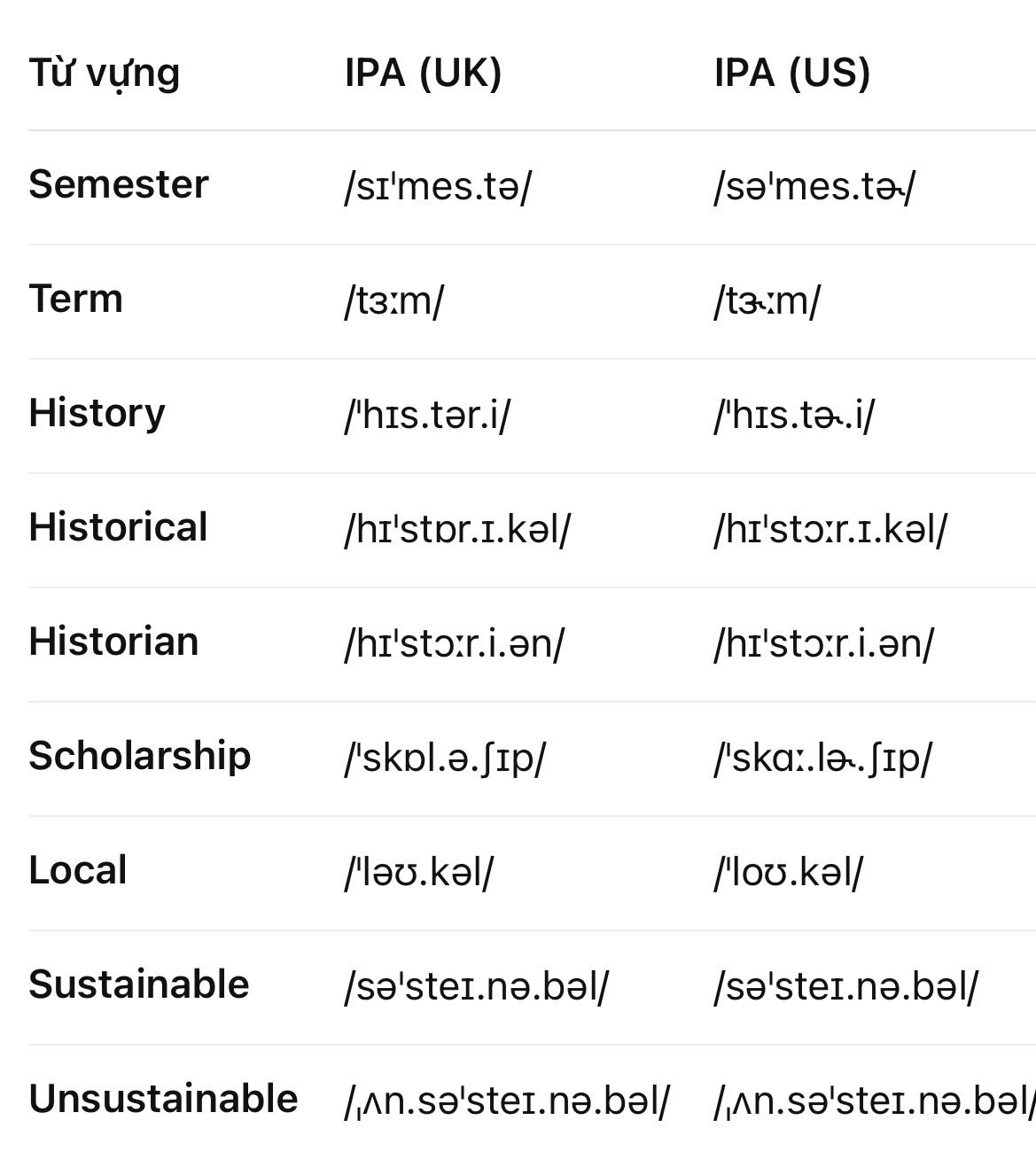
Task: Select the word "Local"
Action: click(x=78, y=870)
